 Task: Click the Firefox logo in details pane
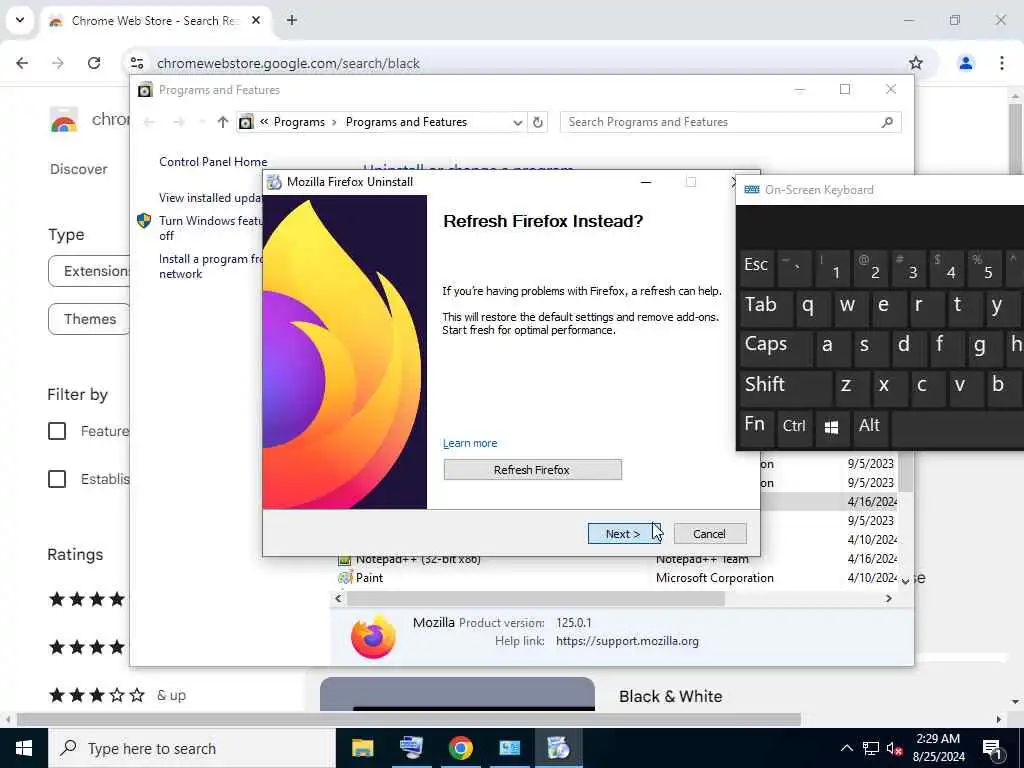click(374, 637)
